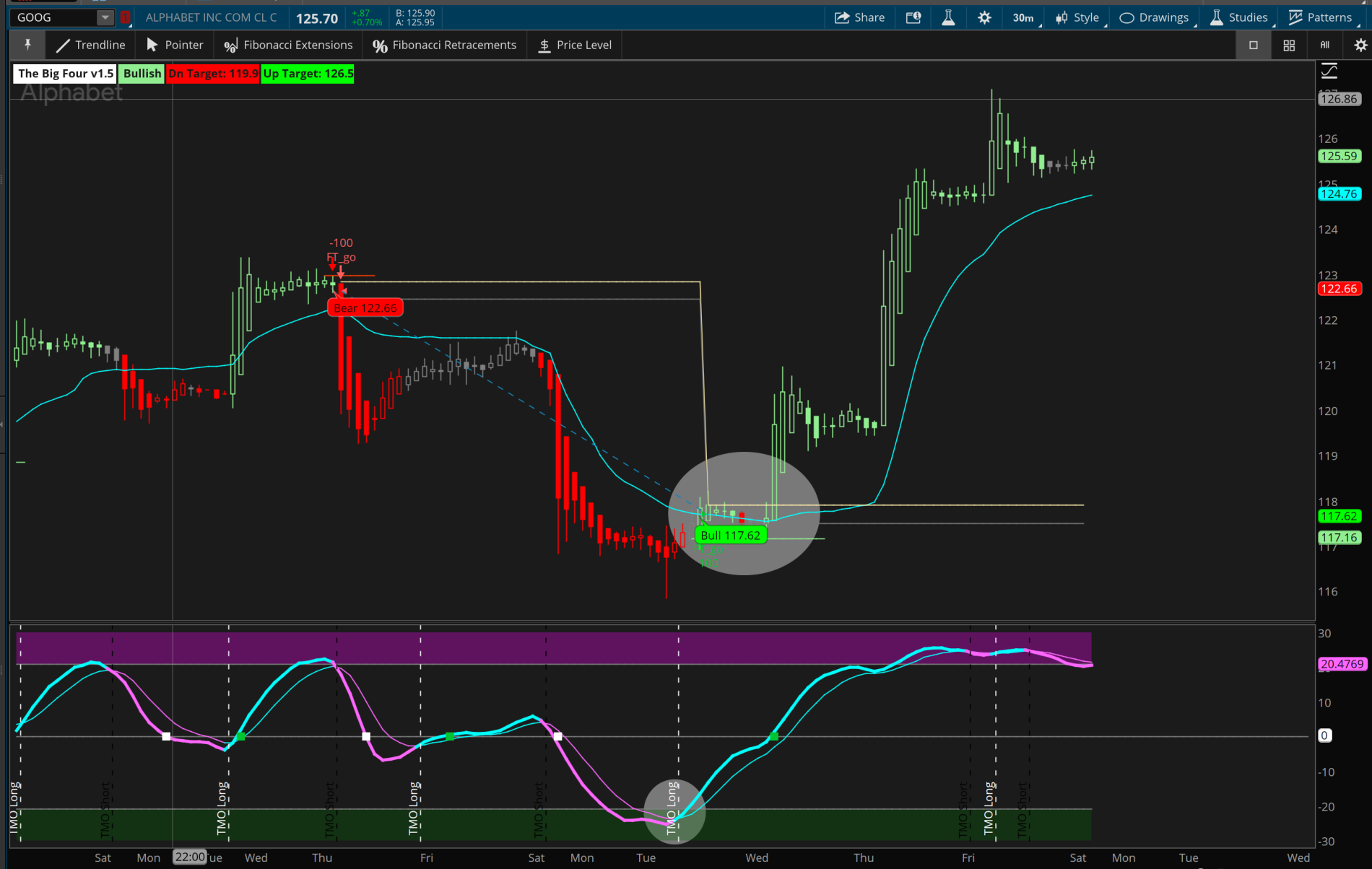Switch to the chart grid layout
Screen dimensions: 1372x869
tap(1289, 45)
